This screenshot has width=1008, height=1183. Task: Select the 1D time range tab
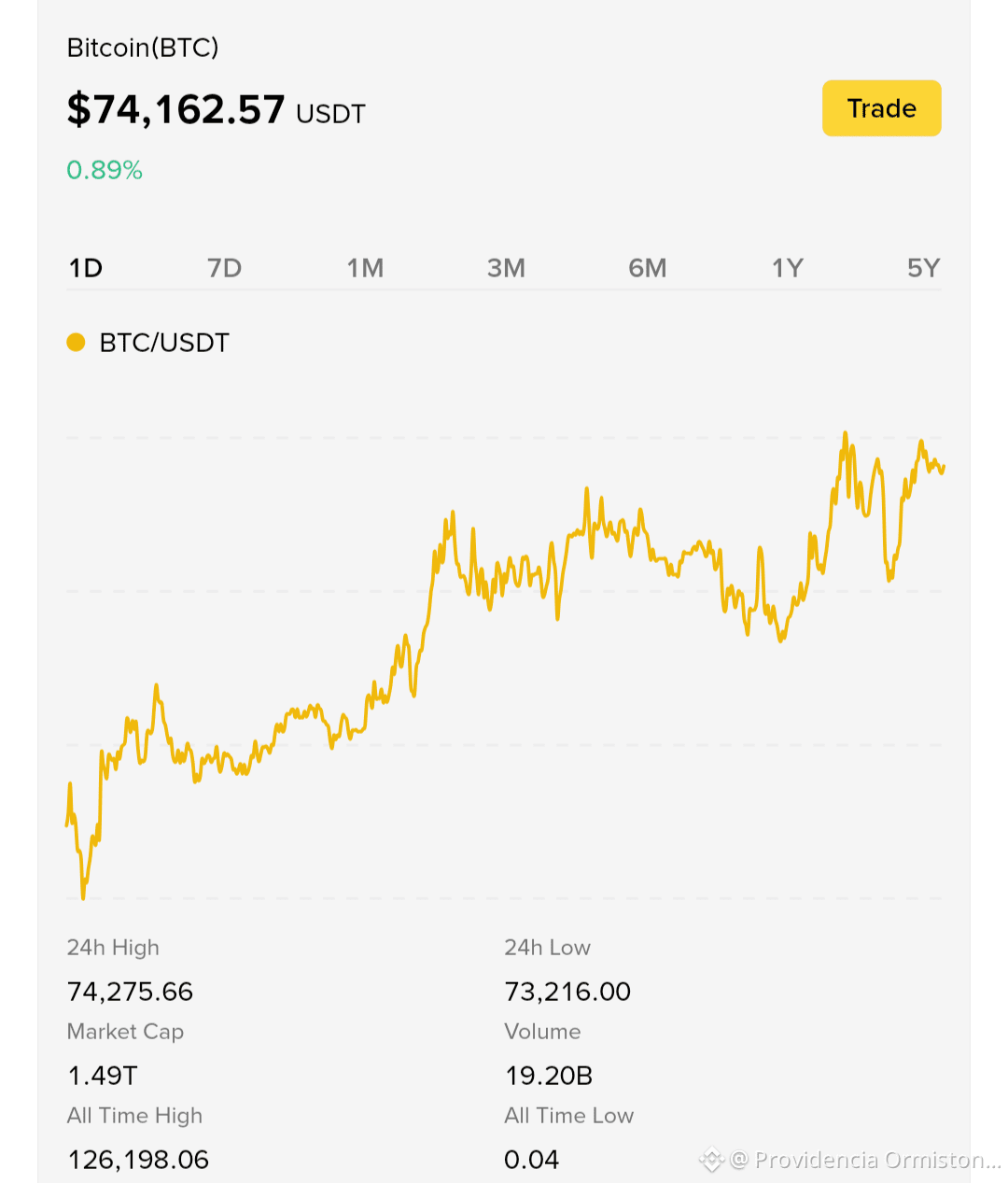point(86,269)
